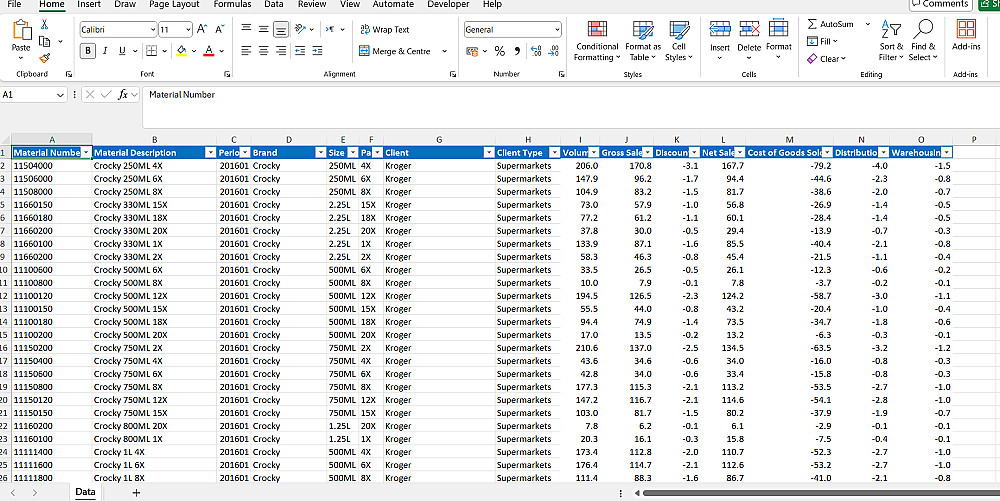Click the Sort & Filter icon
The image size is (1000, 501).
tap(891, 30)
